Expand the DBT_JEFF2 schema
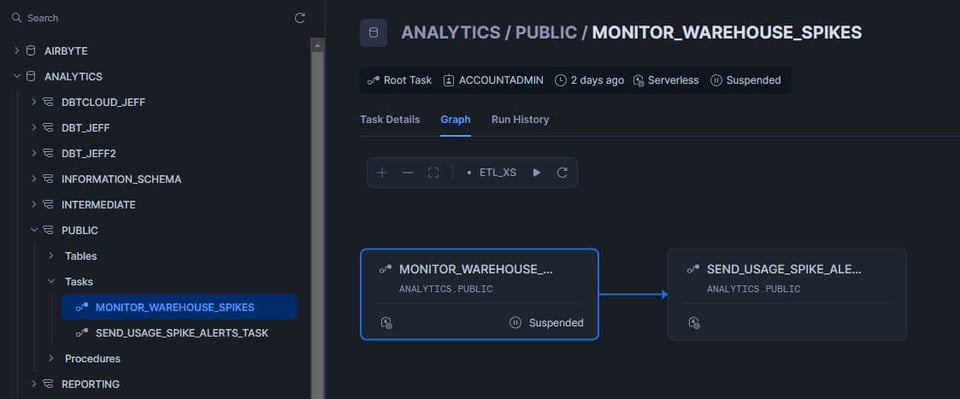The width and height of the screenshot is (960, 399). 34,154
